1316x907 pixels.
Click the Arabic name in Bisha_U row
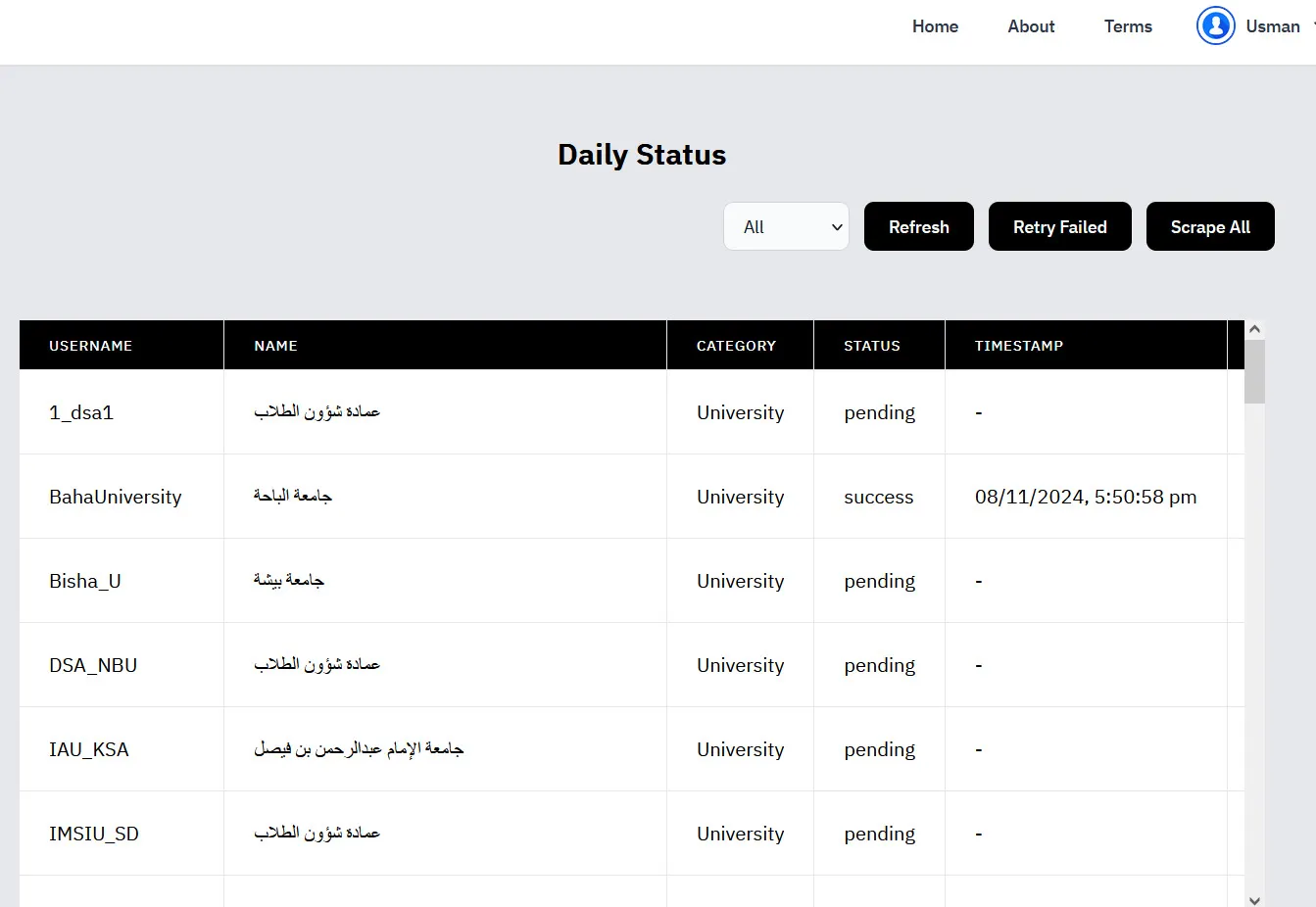click(x=289, y=581)
